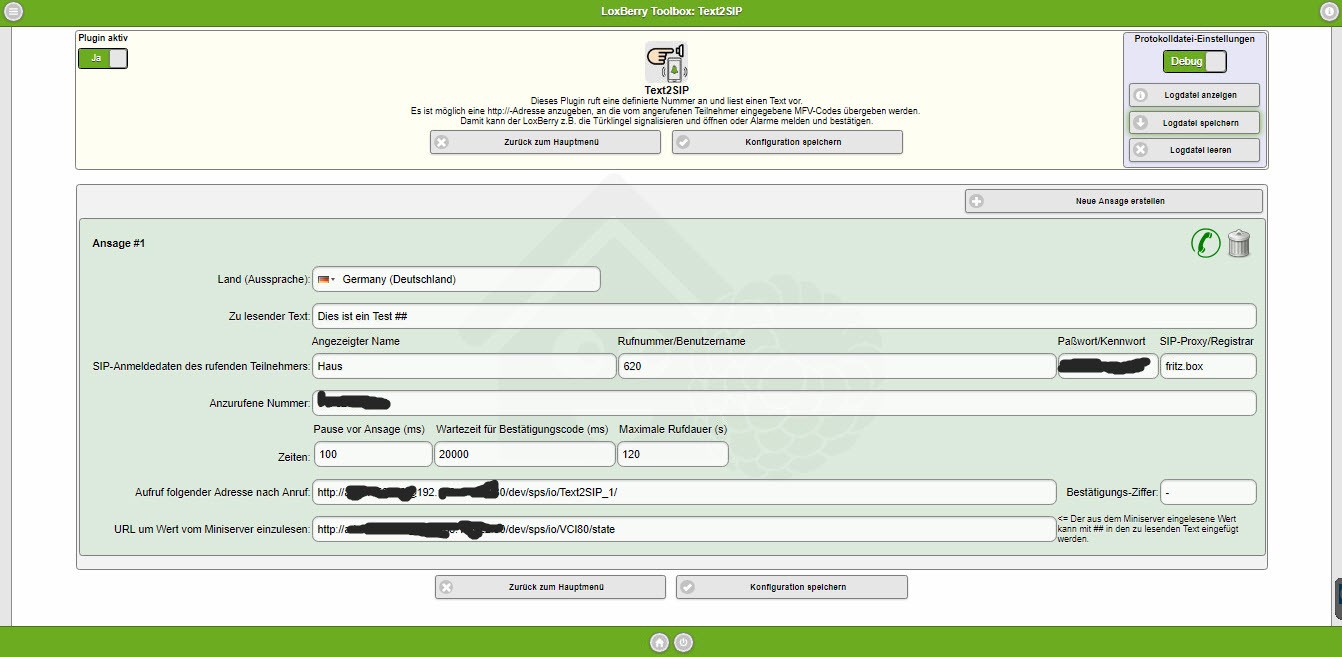Focus the Aufruf folgender Adresse field
The height and width of the screenshot is (657, 1342).
(684, 492)
